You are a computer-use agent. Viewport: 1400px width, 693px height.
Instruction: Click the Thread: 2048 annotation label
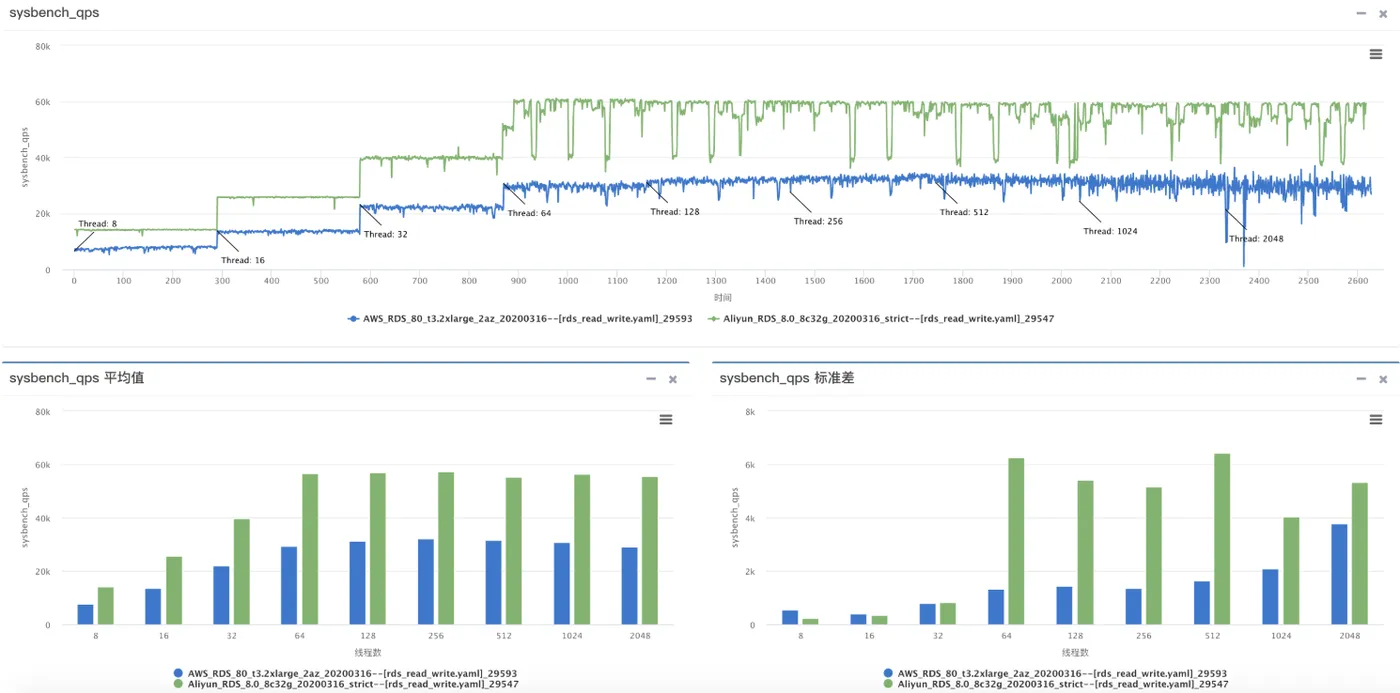(x=1256, y=239)
